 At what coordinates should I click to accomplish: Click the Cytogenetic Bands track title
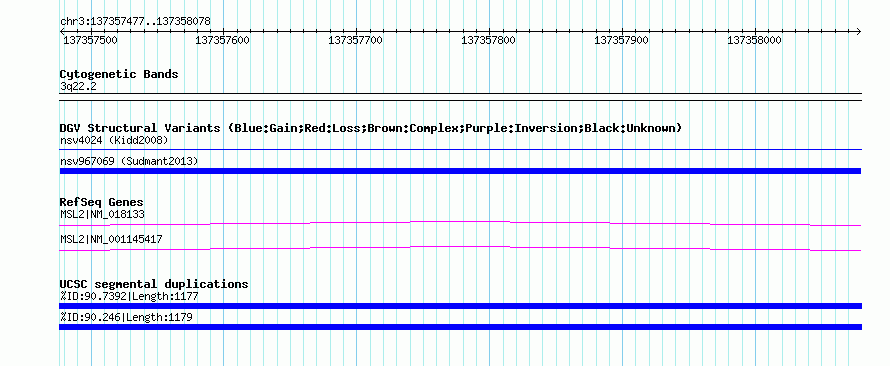(x=119, y=74)
